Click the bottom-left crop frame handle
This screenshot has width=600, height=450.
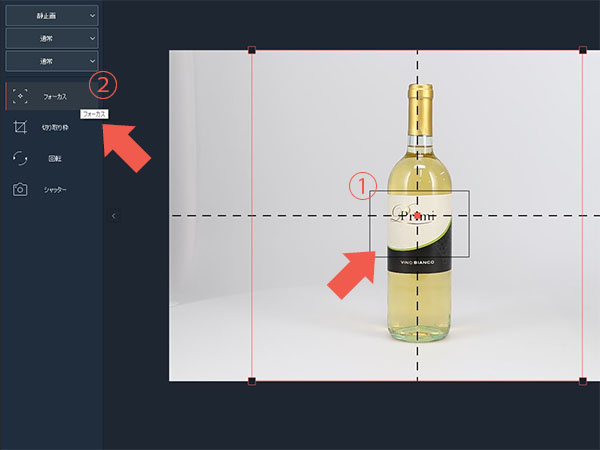point(251,380)
